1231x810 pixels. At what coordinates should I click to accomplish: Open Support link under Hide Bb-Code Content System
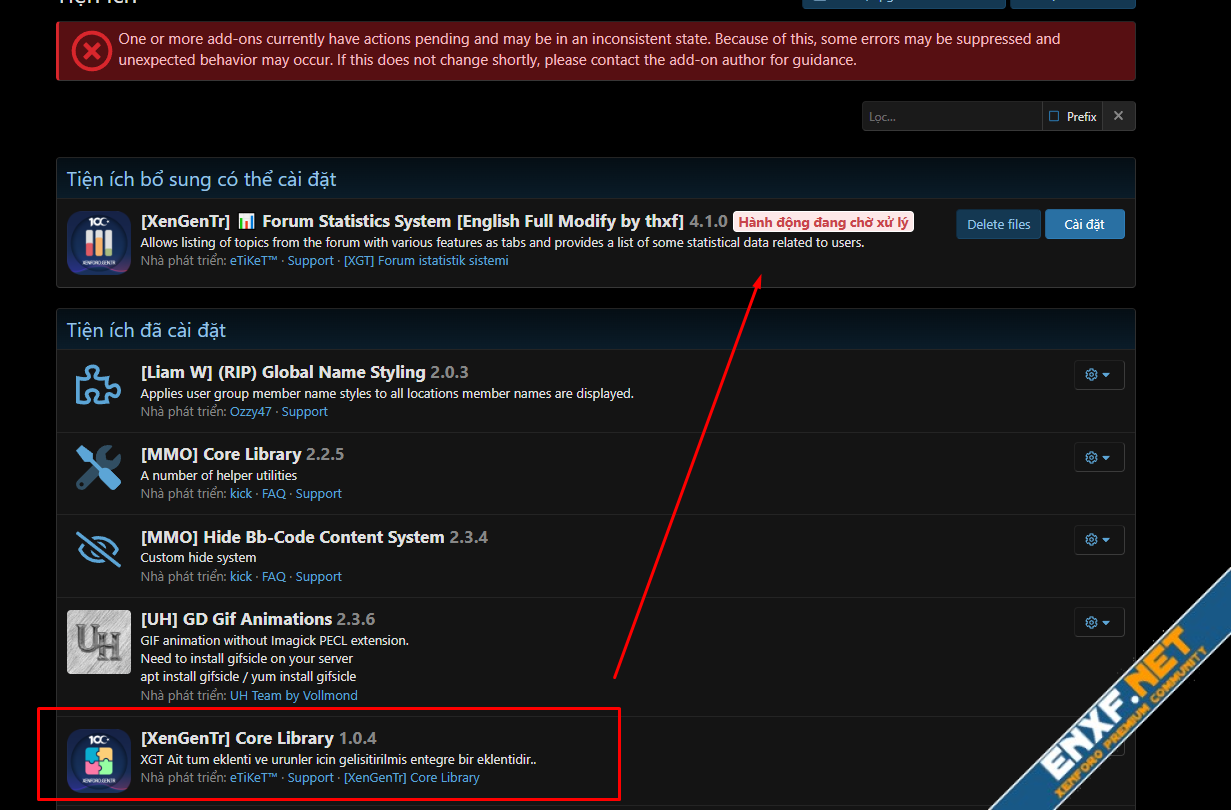pos(319,577)
